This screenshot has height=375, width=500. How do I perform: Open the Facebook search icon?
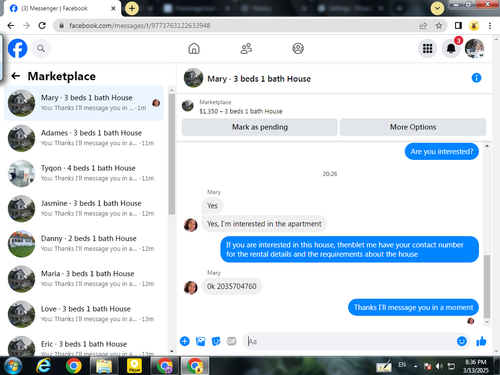(x=41, y=49)
